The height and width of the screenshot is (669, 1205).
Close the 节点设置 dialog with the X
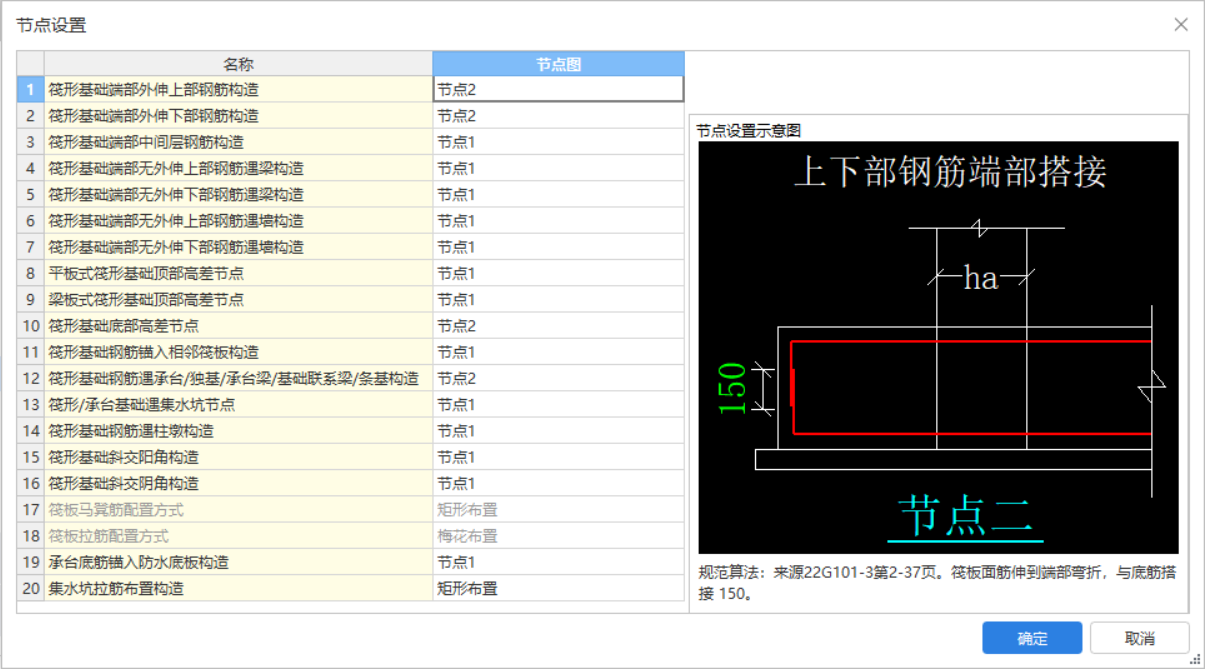[x=1181, y=25]
